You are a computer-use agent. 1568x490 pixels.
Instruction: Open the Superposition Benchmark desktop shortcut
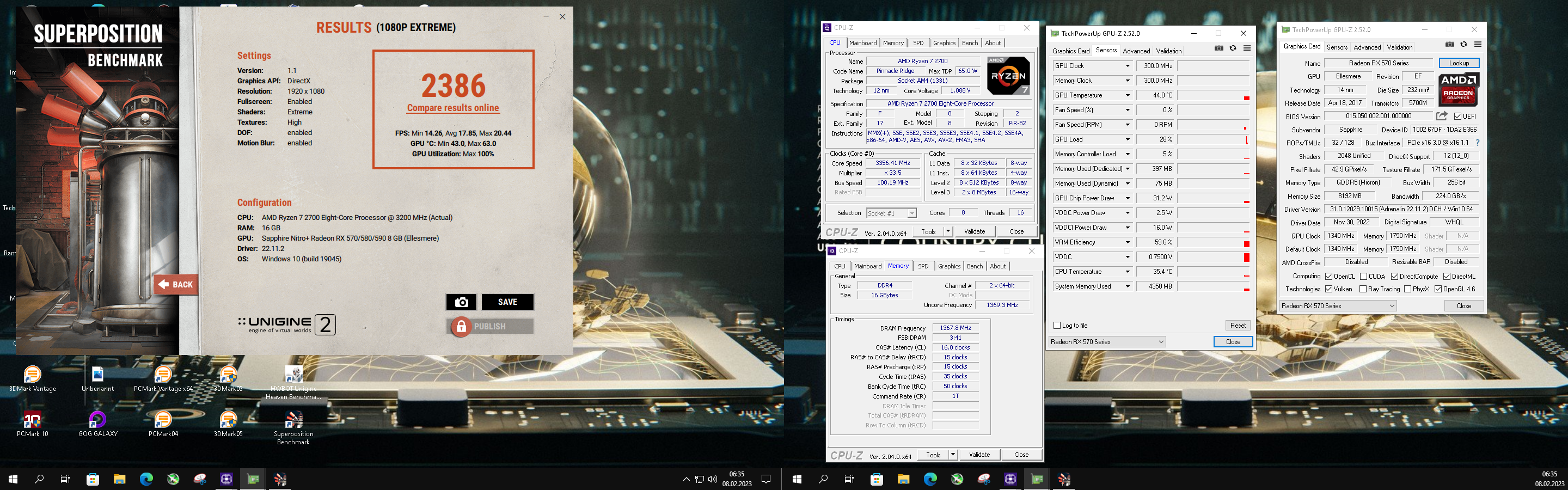point(293,428)
